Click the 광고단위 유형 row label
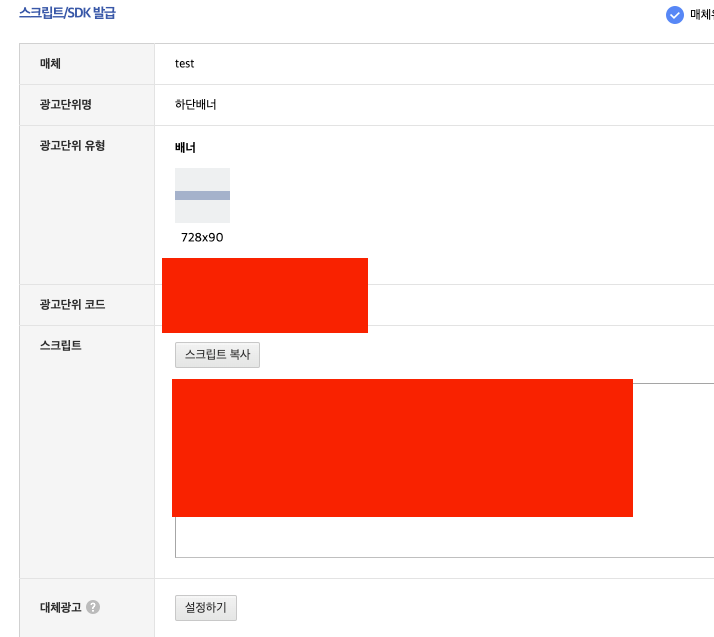 72,146
